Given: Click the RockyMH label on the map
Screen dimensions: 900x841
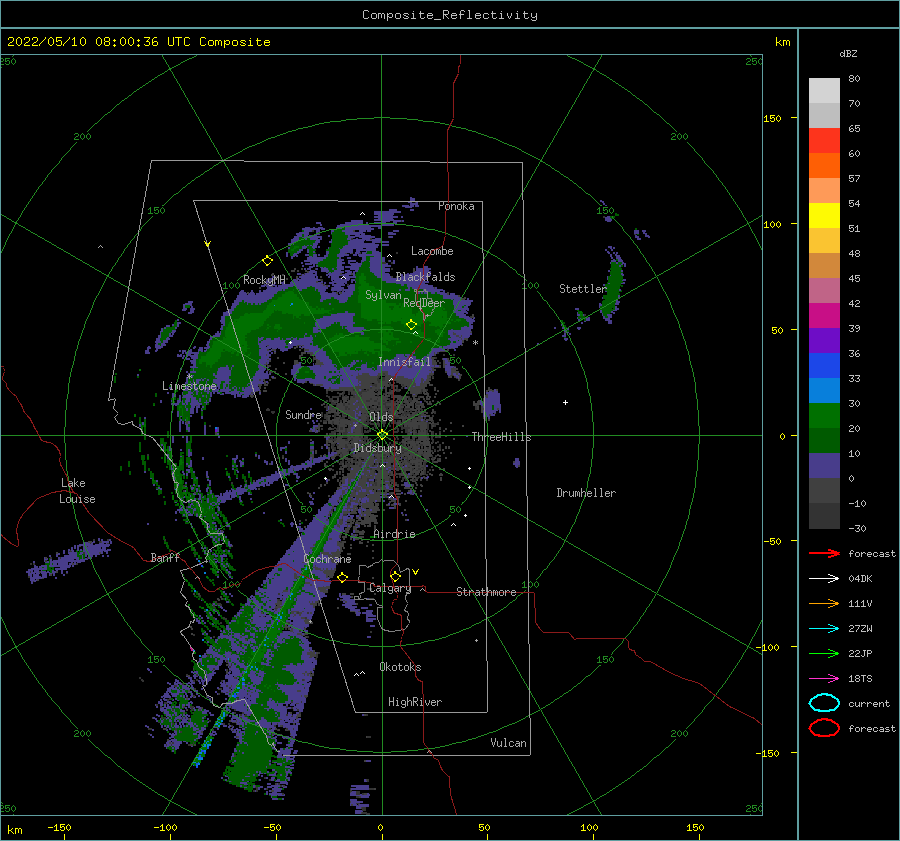Looking at the screenshot, I should click(x=264, y=280).
